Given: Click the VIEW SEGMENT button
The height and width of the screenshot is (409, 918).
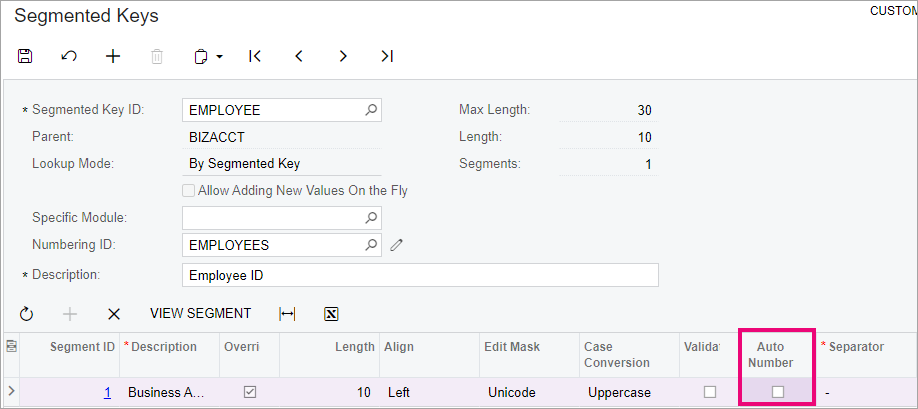Looking at the screenshot, I should (200, 314).
